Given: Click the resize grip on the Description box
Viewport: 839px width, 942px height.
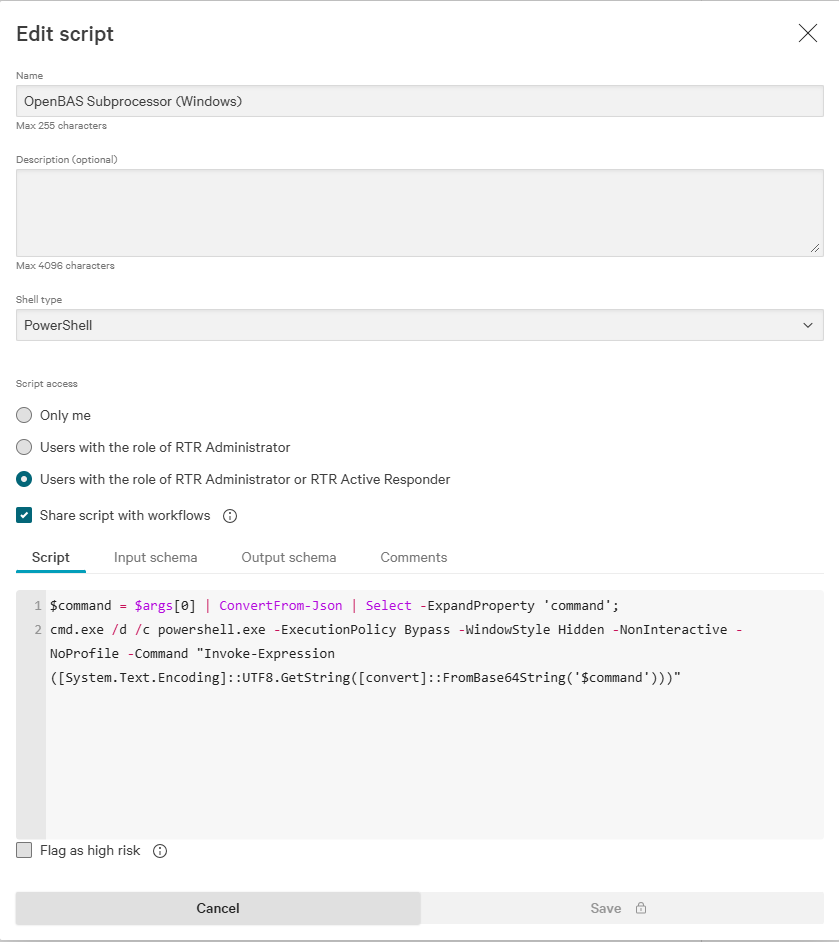Looking at the screenshot, I should pos(816,247).
